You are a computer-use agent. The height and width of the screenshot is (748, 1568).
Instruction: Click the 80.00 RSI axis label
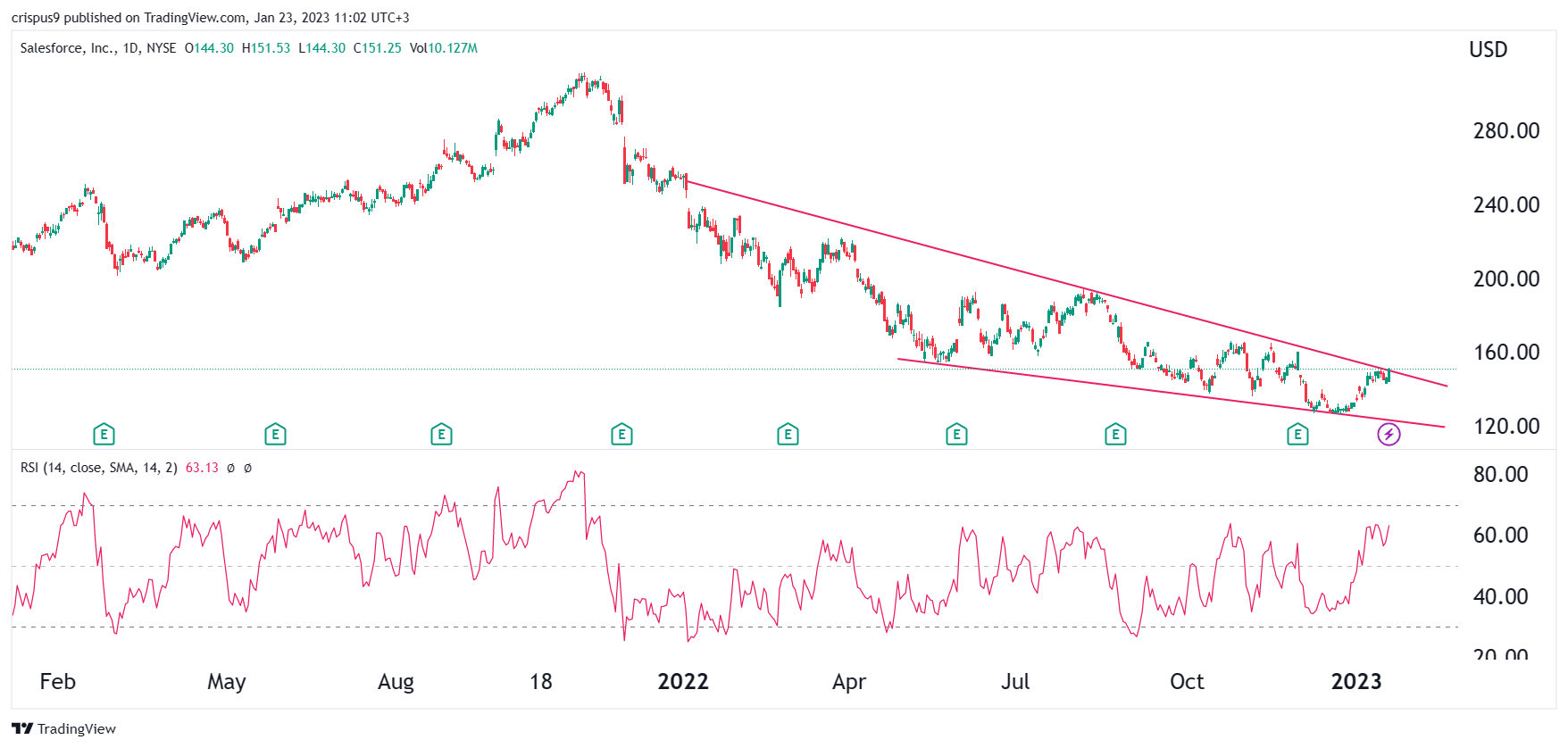click(1501, 475)
